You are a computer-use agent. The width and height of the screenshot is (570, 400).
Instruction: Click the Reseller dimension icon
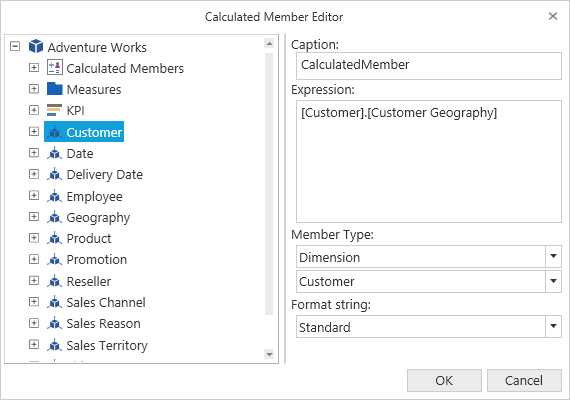(55, 281)
